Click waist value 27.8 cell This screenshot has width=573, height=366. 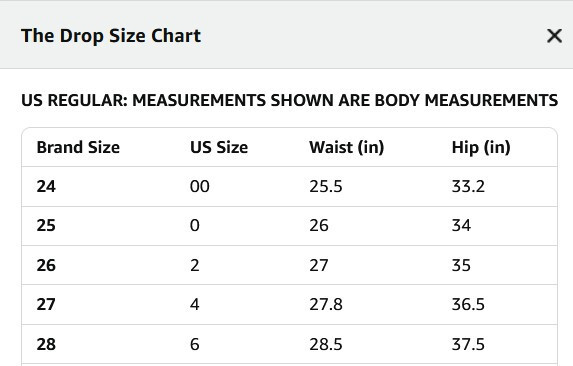(326, 304)
